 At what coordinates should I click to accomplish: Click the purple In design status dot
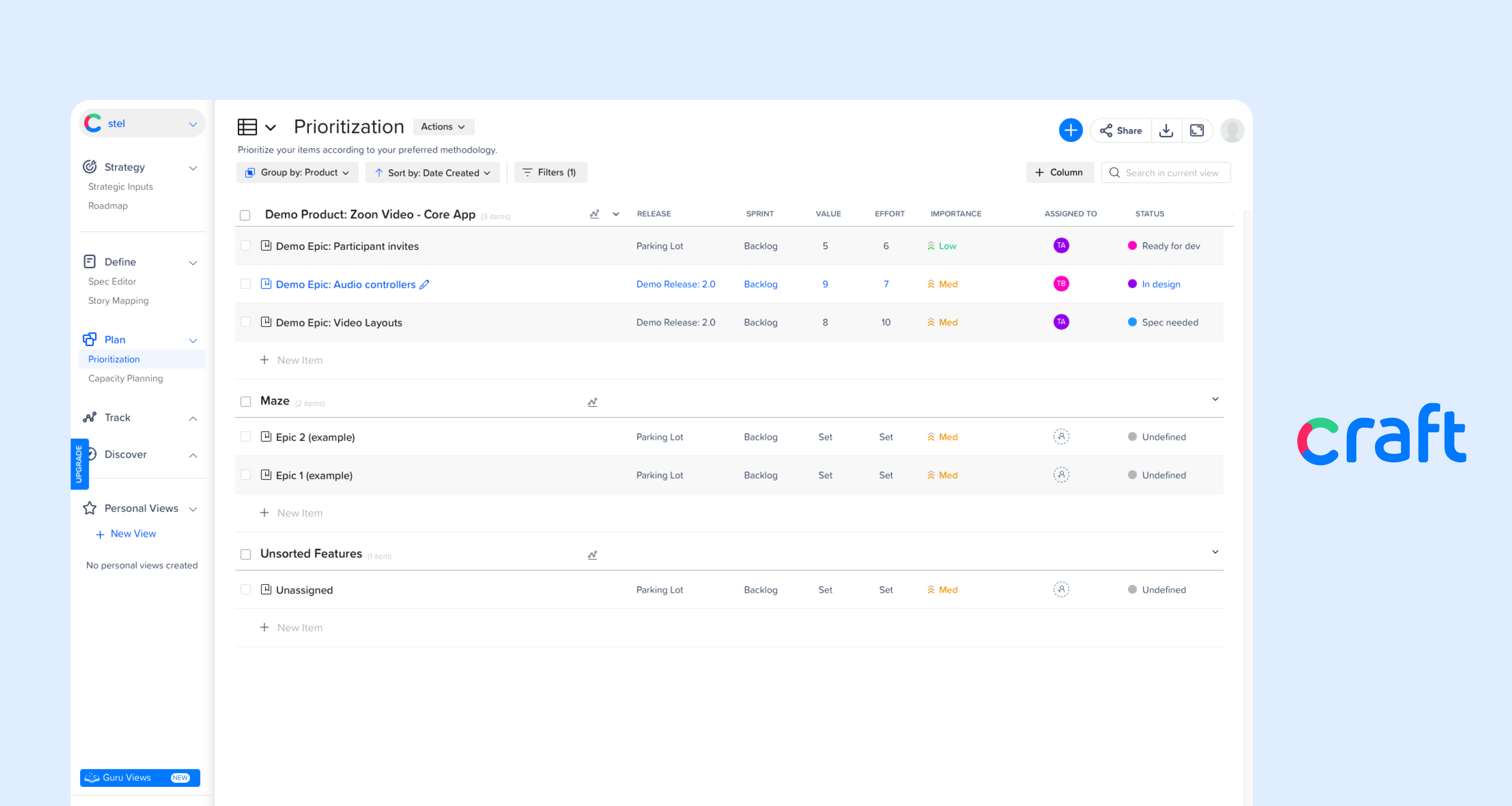tap(1132, 284)
